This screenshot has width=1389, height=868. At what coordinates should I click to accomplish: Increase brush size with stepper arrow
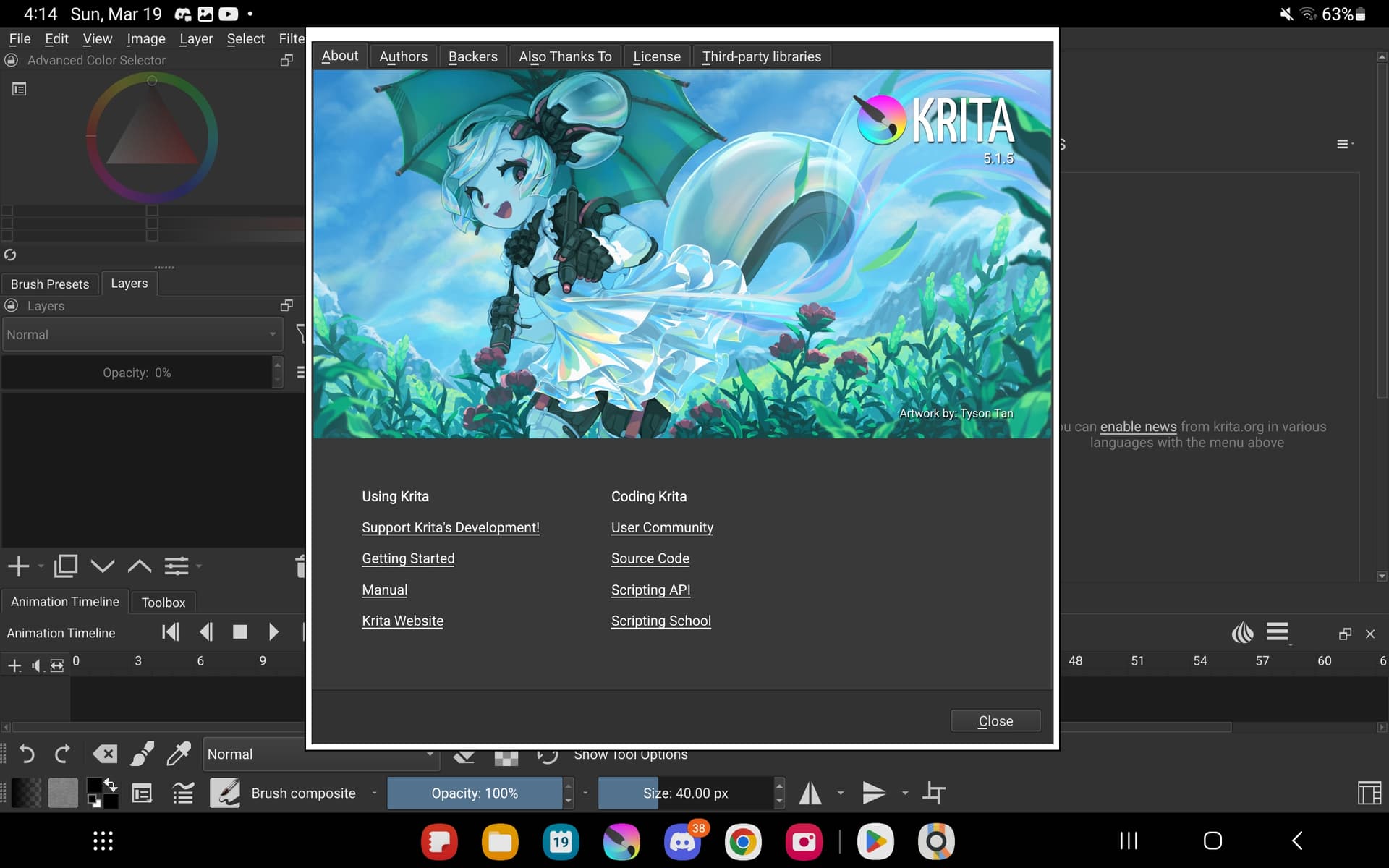pyautogui.click(x=779, y=786)
